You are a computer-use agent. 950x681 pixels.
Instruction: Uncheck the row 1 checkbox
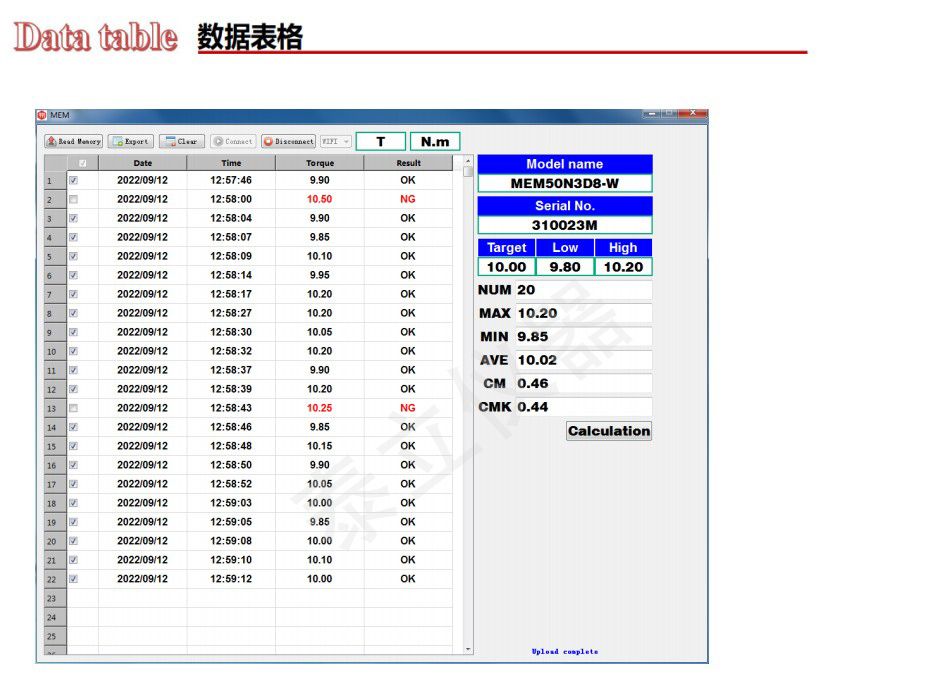pyautogui.click(x=73, y=180)
